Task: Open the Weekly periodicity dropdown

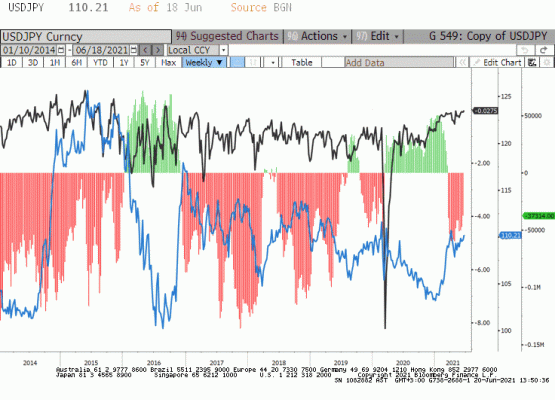Action: pos(204,63)
